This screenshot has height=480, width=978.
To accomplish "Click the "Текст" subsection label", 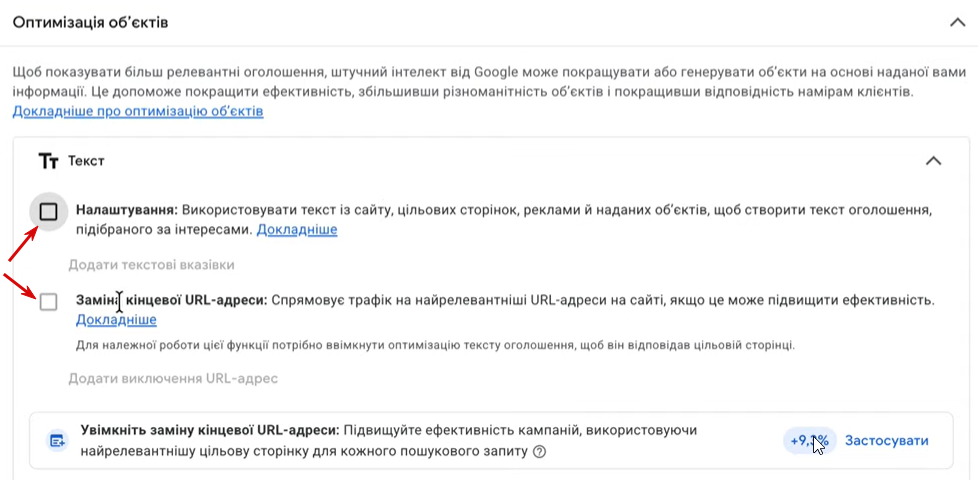I will pyautogui.click(x=86, y=160).
